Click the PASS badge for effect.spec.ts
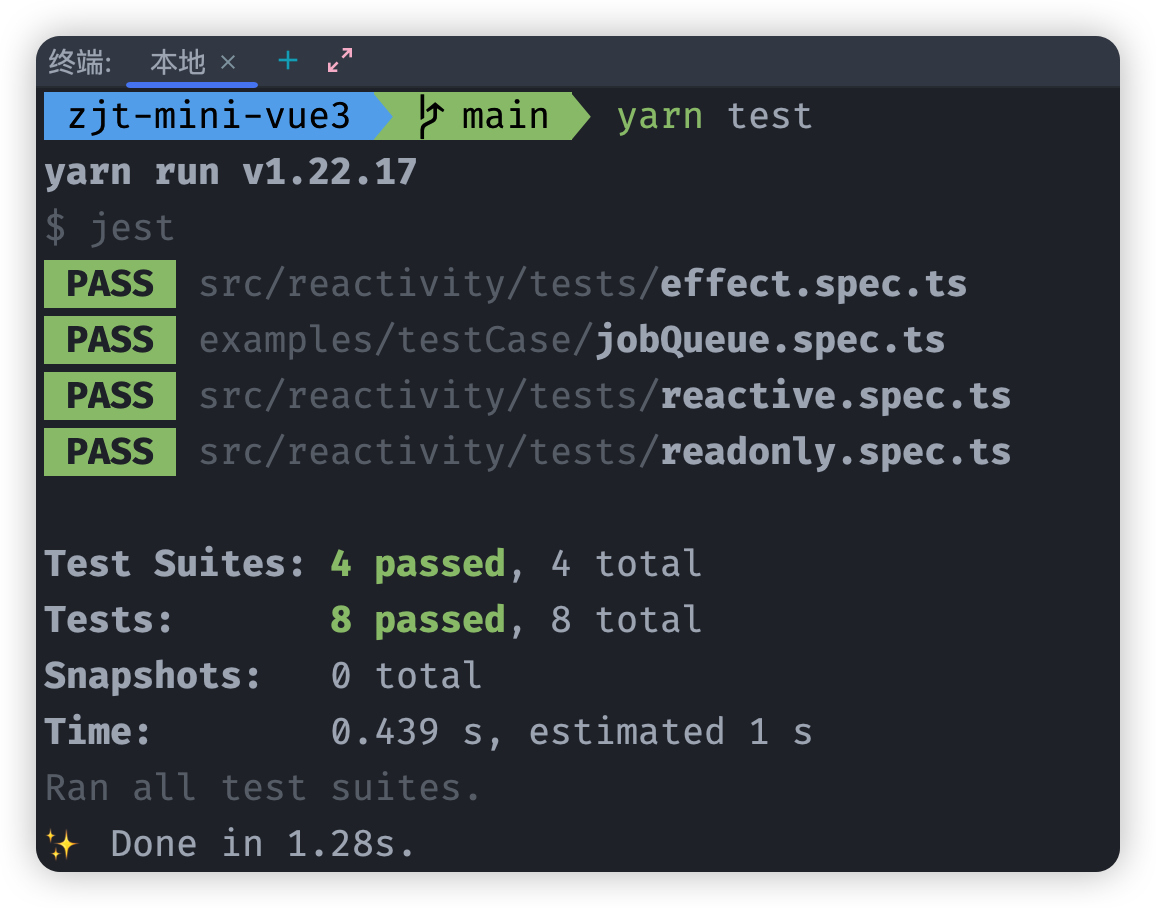This screenshot has width=1156, height=908. click(110, 284)
